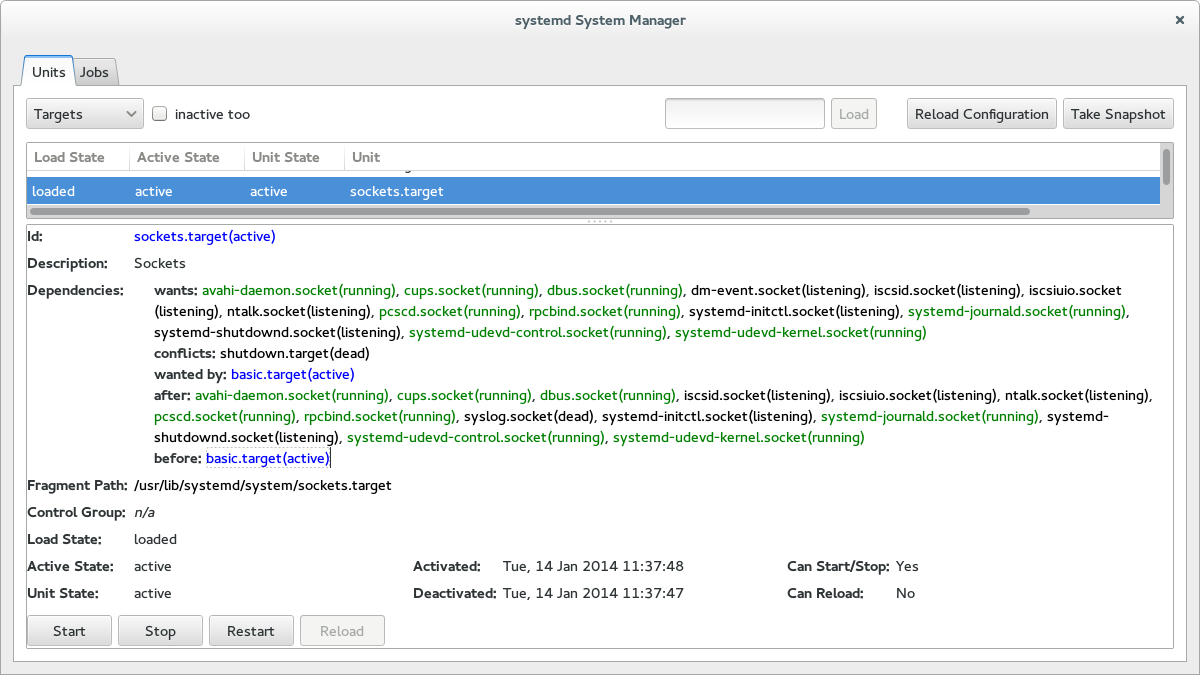Viewport: 1200px width, 675px height.
Task: Follow the 'wanted by' basic.target(active) link
Action: (x=292, y=375)
